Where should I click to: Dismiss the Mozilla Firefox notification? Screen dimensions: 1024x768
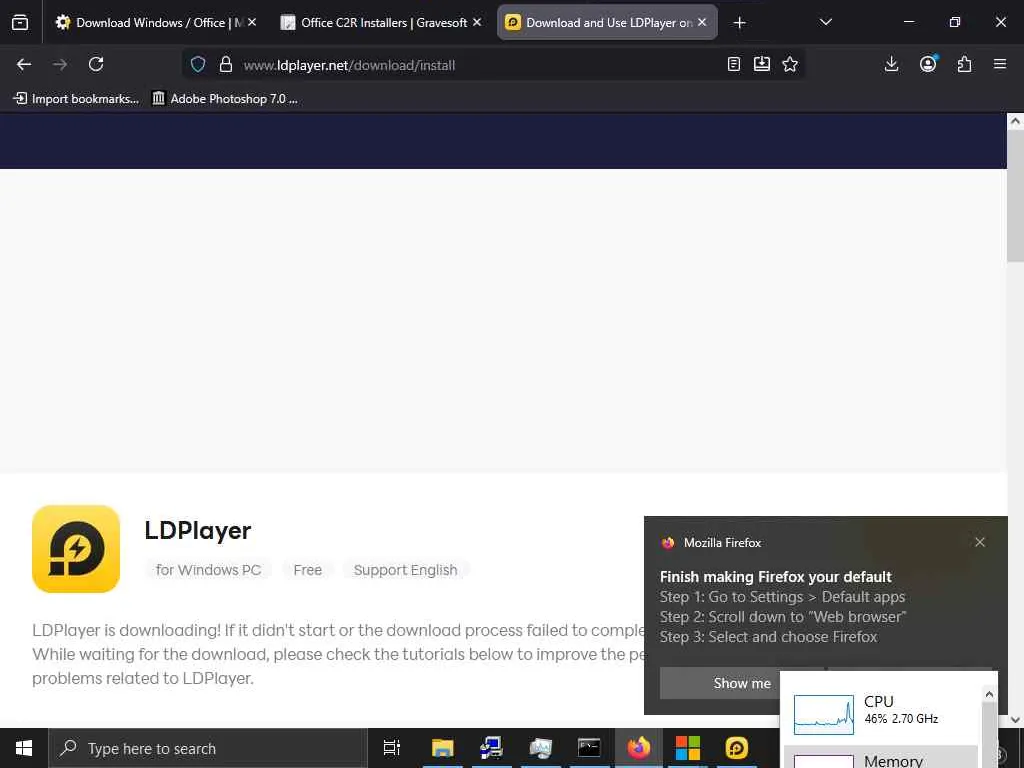[x=980, y=542]
